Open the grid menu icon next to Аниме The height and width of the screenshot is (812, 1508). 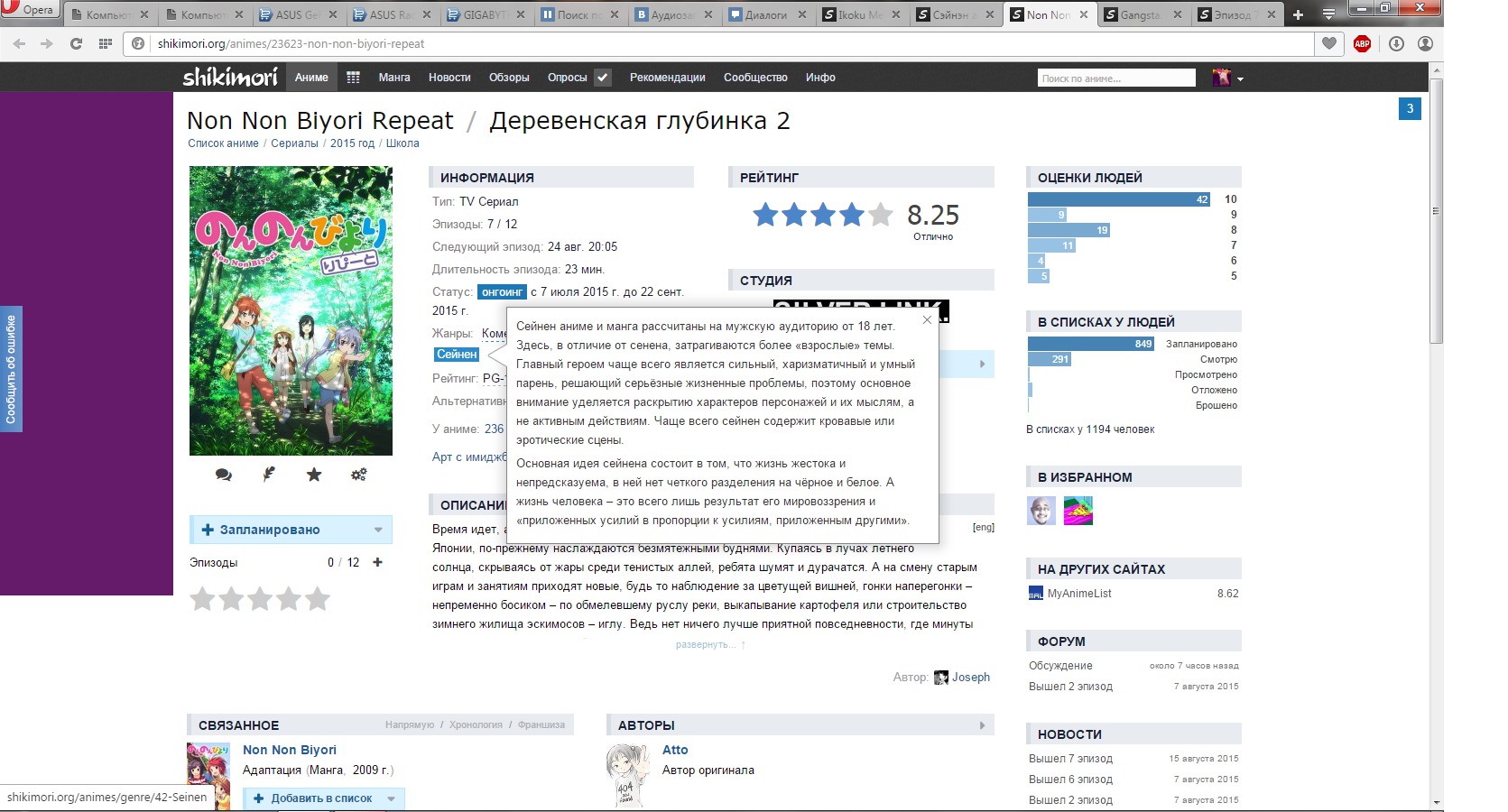tap(353, 78)
